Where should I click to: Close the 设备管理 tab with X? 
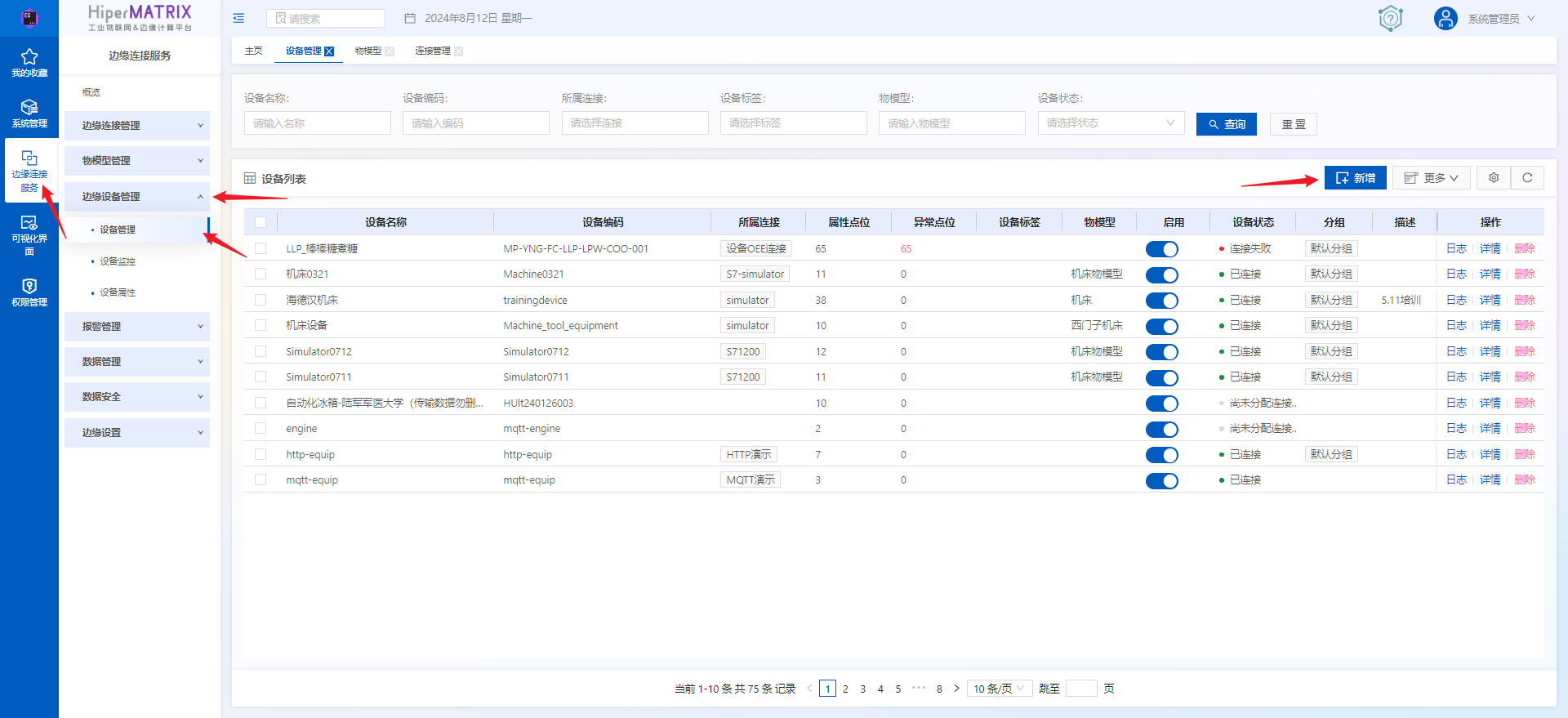tap(329, 51)
